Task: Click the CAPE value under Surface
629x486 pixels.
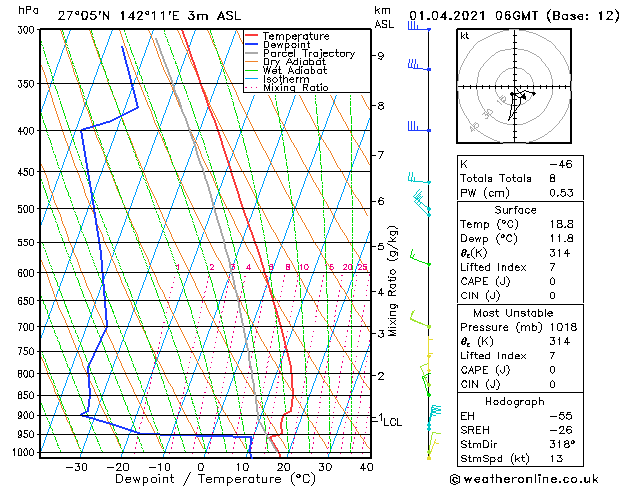Action: pos(552,281)
